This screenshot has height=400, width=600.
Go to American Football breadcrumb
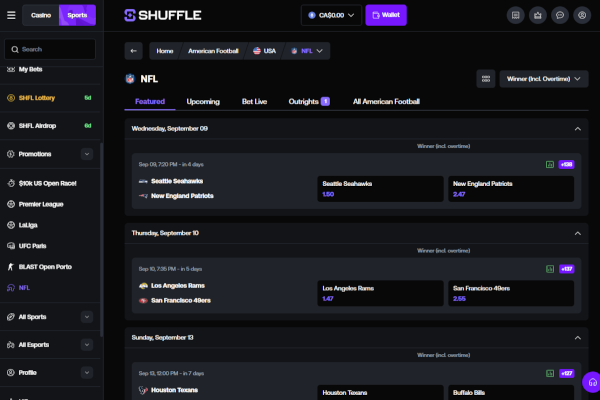coord(213,51)
